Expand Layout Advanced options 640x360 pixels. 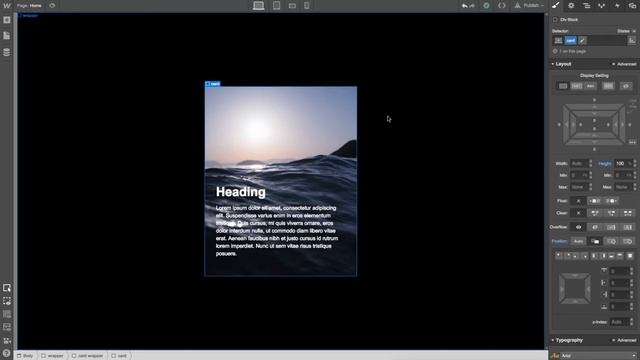pos(624,64)
